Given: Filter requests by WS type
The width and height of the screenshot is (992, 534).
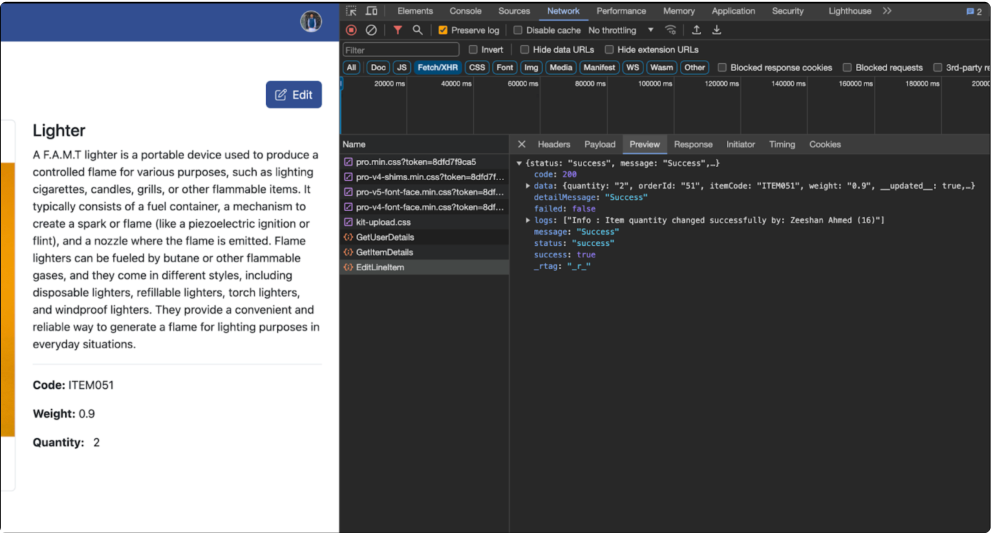Looking at the screenshot, I should click(633, 68).
